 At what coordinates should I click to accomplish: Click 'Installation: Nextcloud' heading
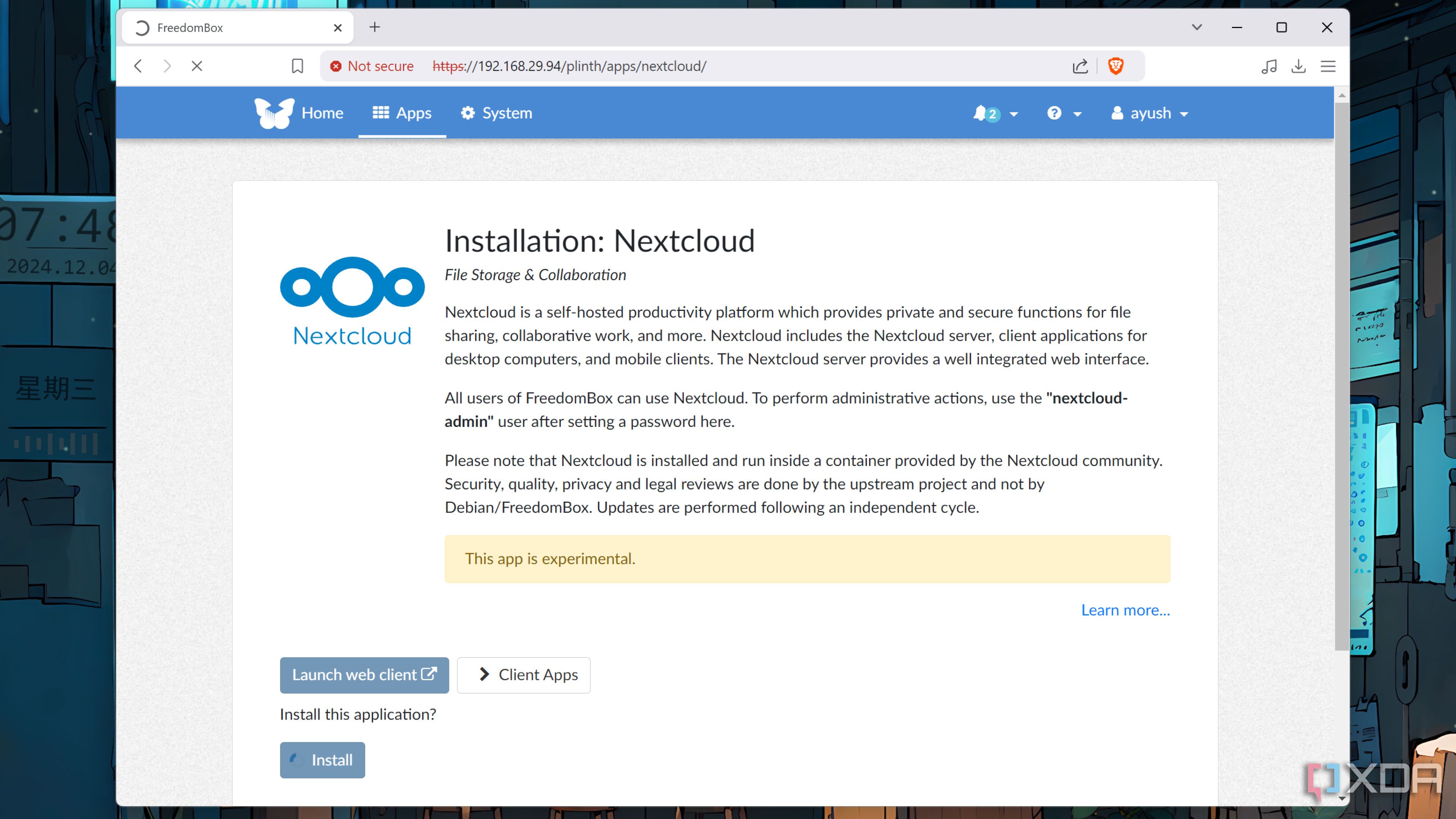(x=600, y=241)
